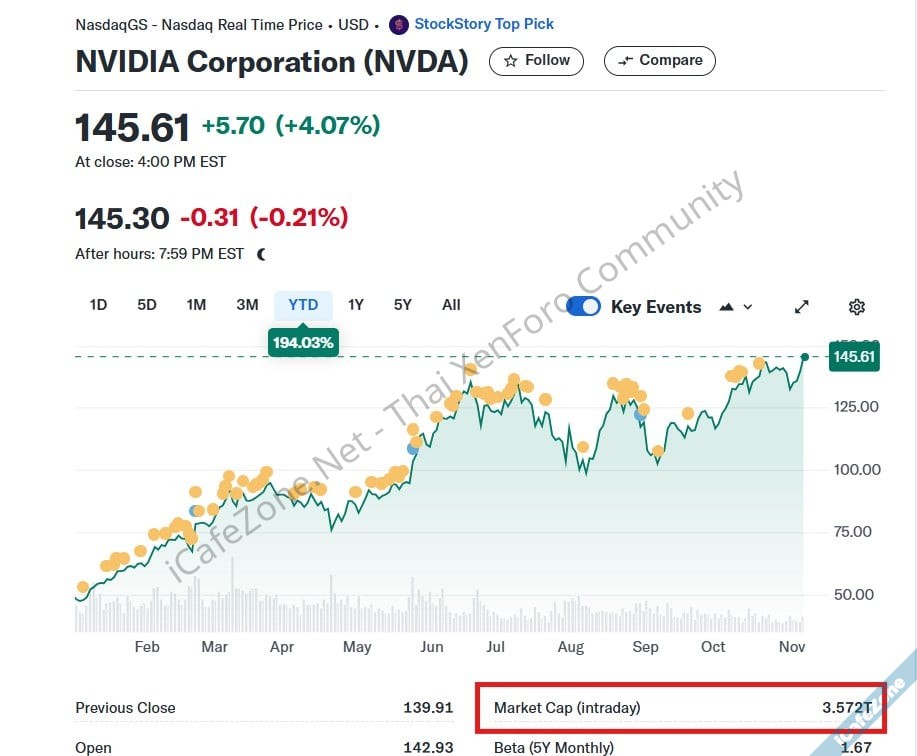Click the blue key event dot near June

click(413, 448)
